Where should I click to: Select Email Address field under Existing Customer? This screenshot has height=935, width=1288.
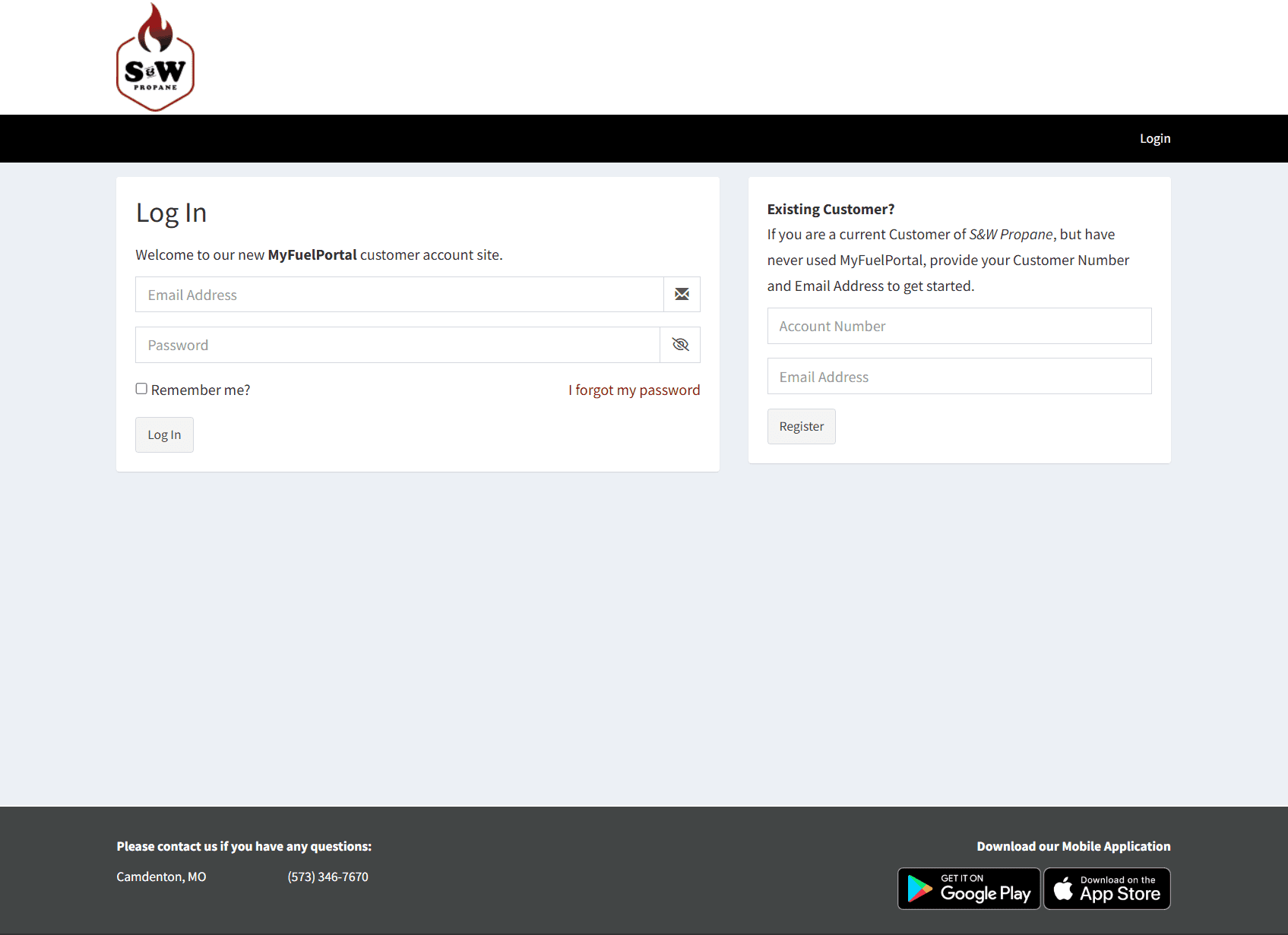(x=959, y=376)
